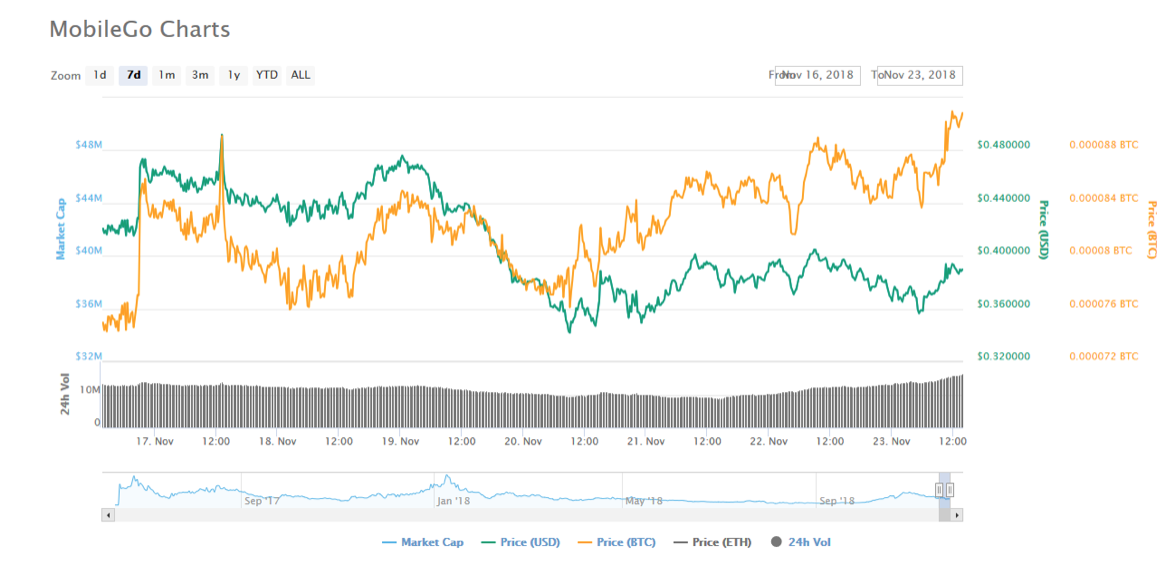Click the 0.000072 BTC axis label

(1104, 357)
